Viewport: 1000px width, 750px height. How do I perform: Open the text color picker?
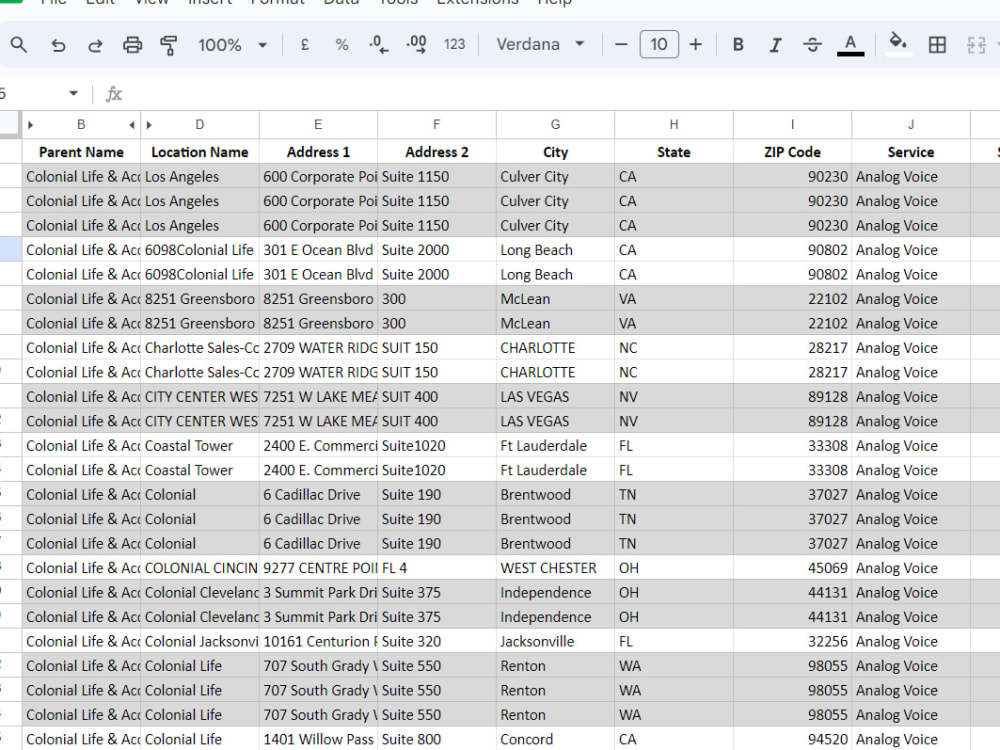(x=850, y=45)
